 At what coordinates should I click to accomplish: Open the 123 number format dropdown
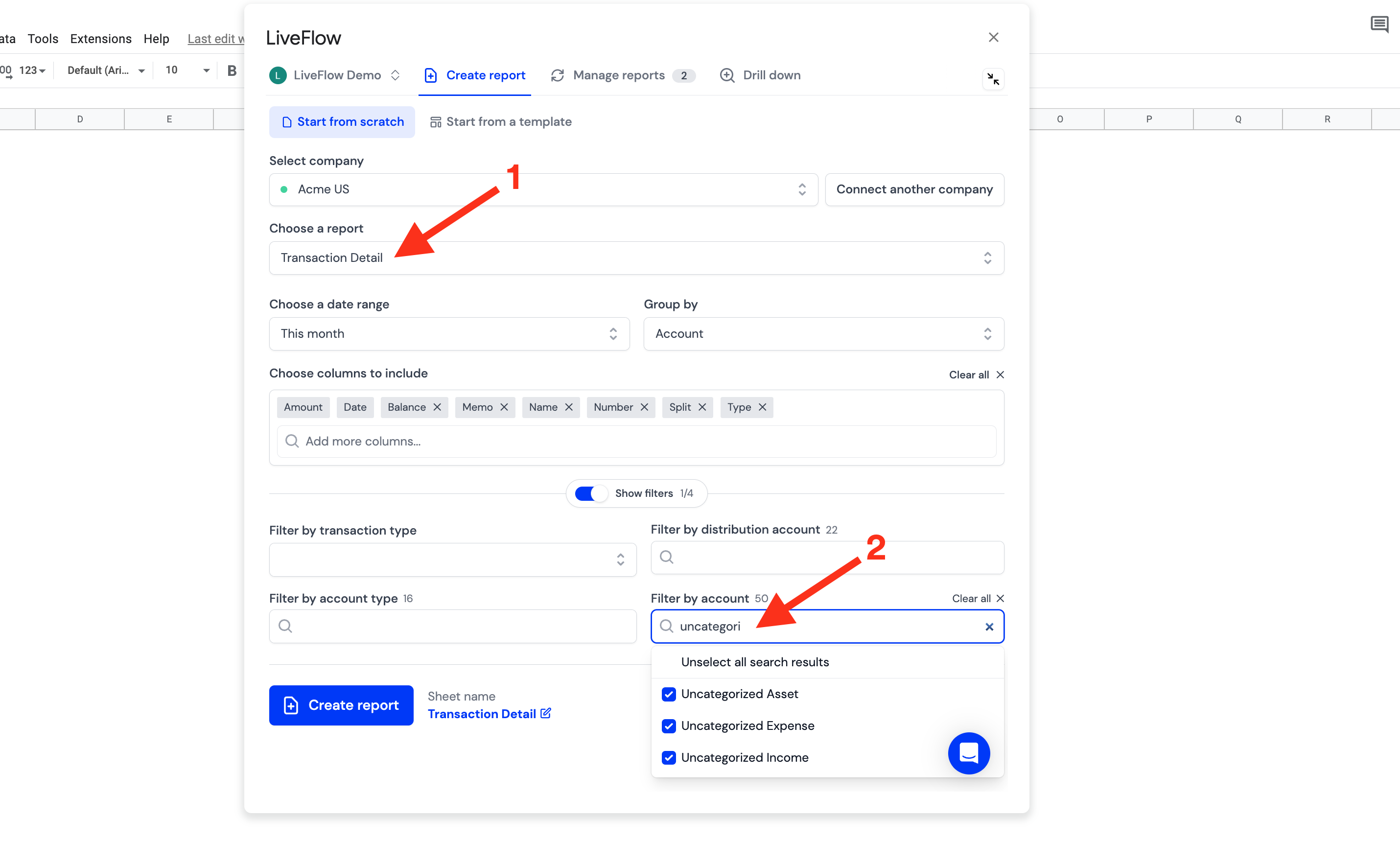32,70
